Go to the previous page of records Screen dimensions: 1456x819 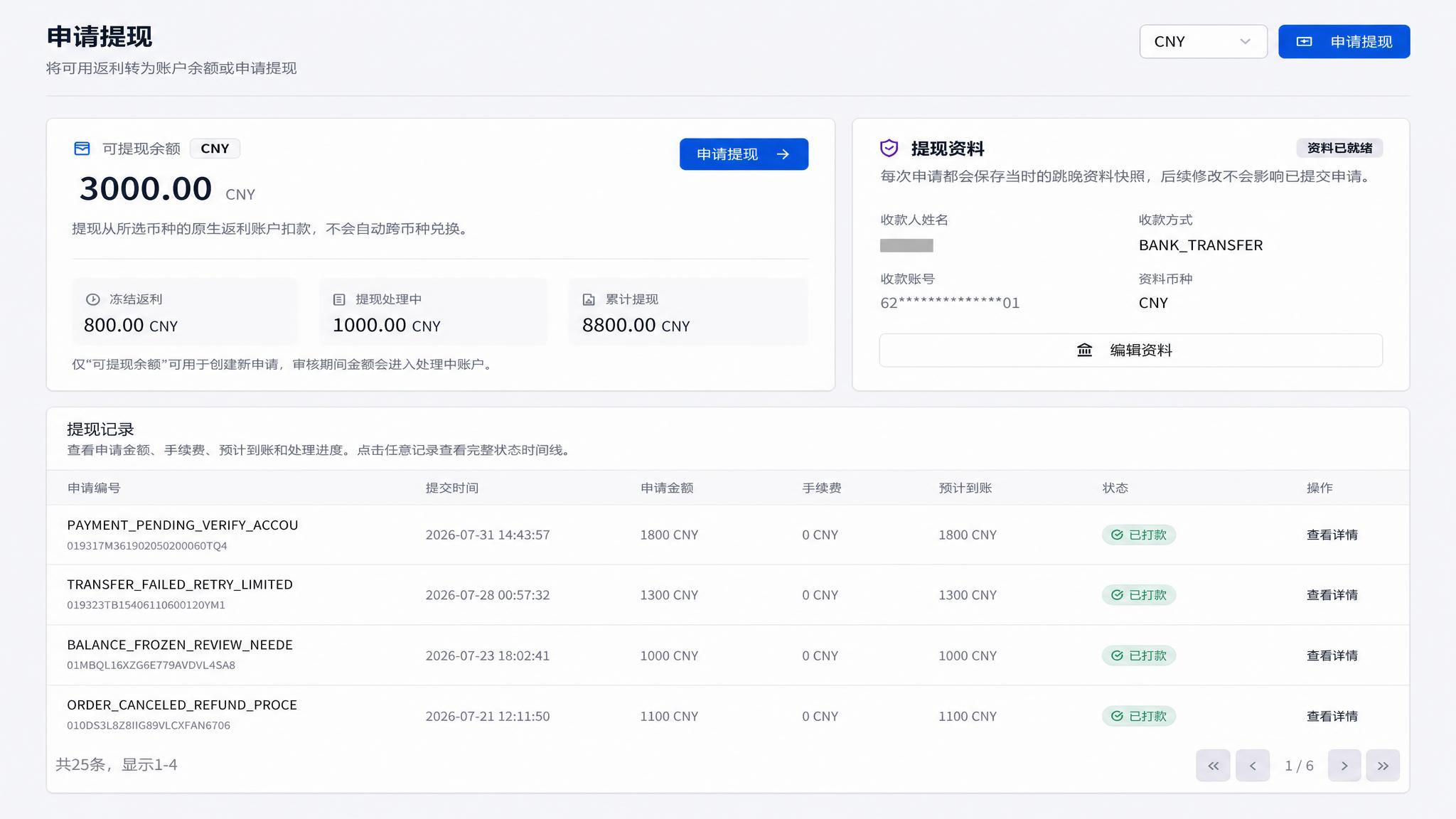pos(1253,766)
